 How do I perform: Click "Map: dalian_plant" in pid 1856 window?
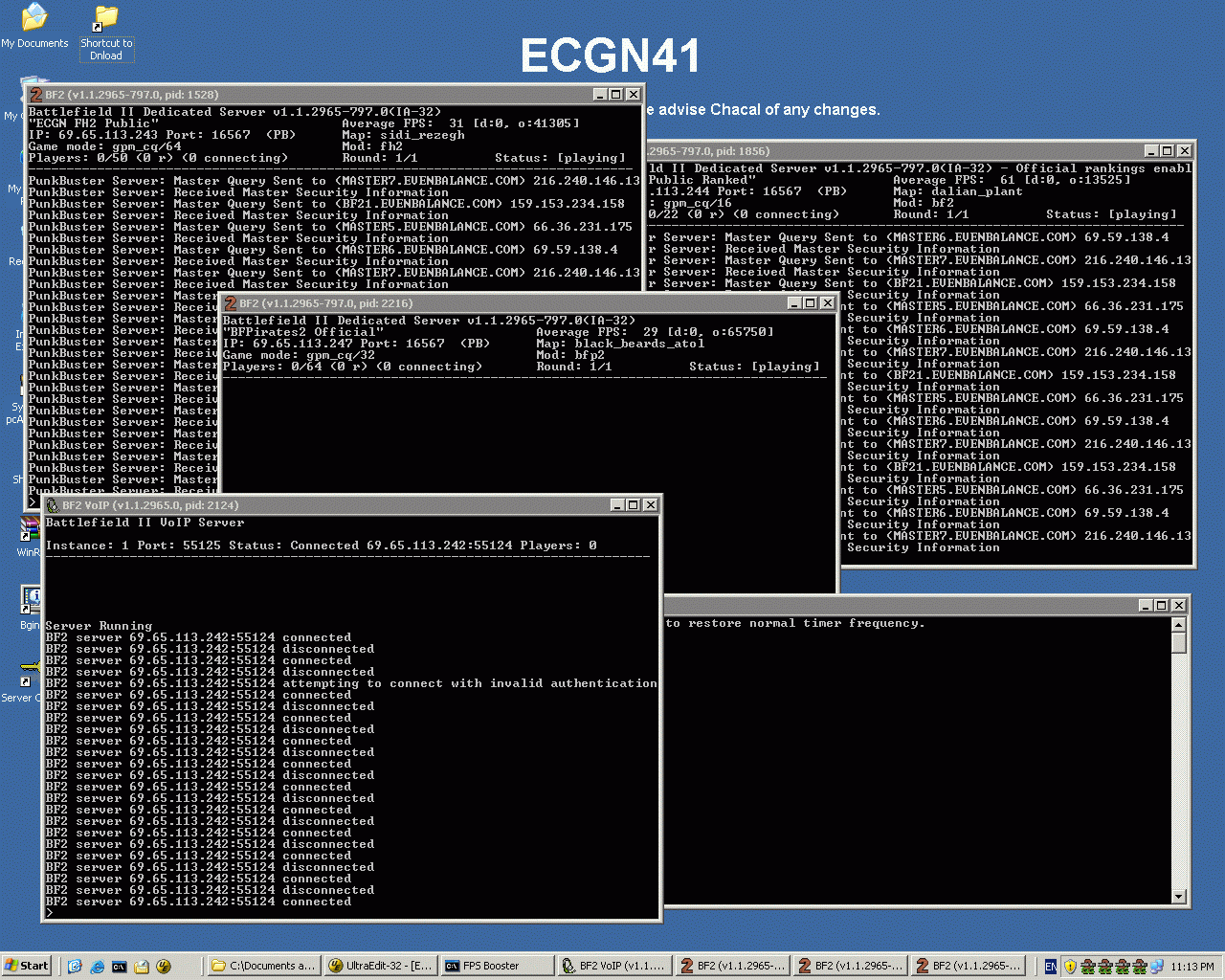click(957, 191)
